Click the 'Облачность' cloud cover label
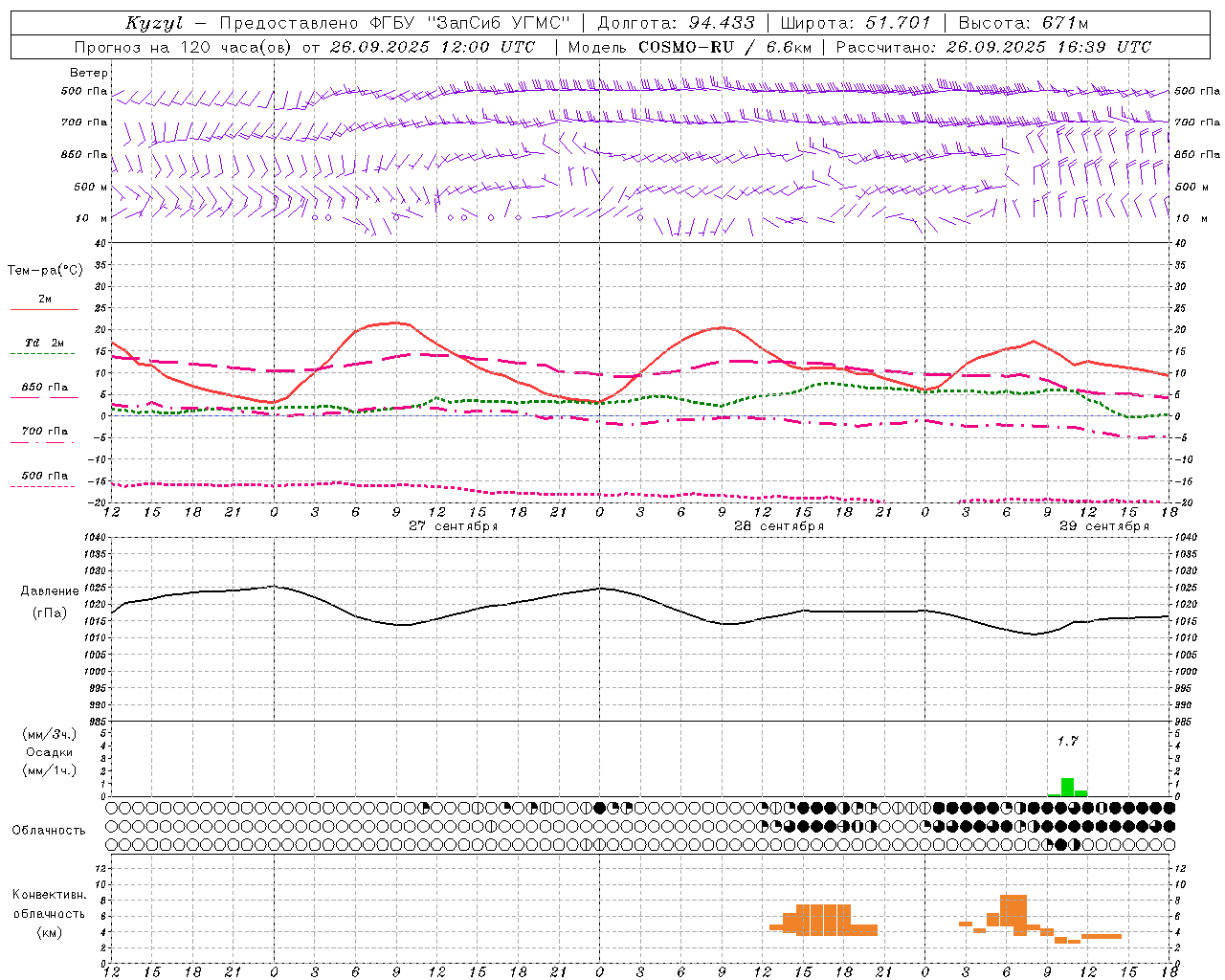The height and width of the screenshot is (980, 1225). [x=49, y=830]
